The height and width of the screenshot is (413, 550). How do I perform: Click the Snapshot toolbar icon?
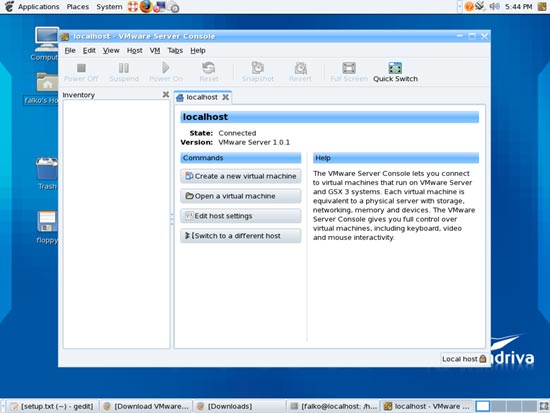coord(258,68)
